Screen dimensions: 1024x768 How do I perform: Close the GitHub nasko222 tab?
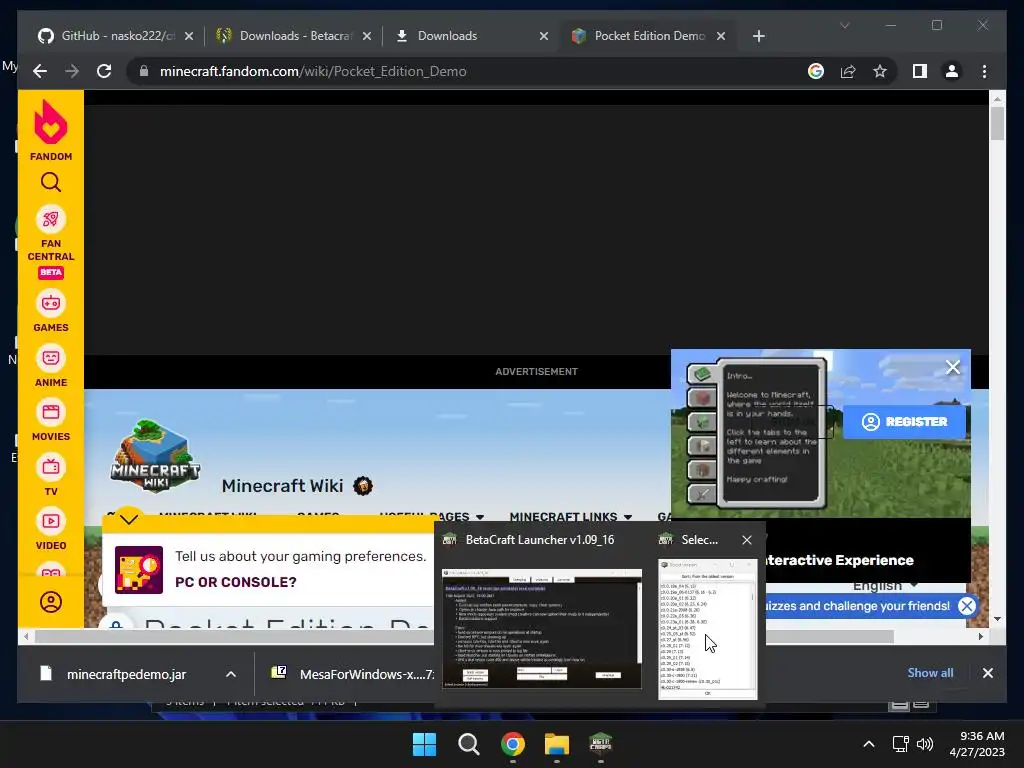click(x=189, y=36)
